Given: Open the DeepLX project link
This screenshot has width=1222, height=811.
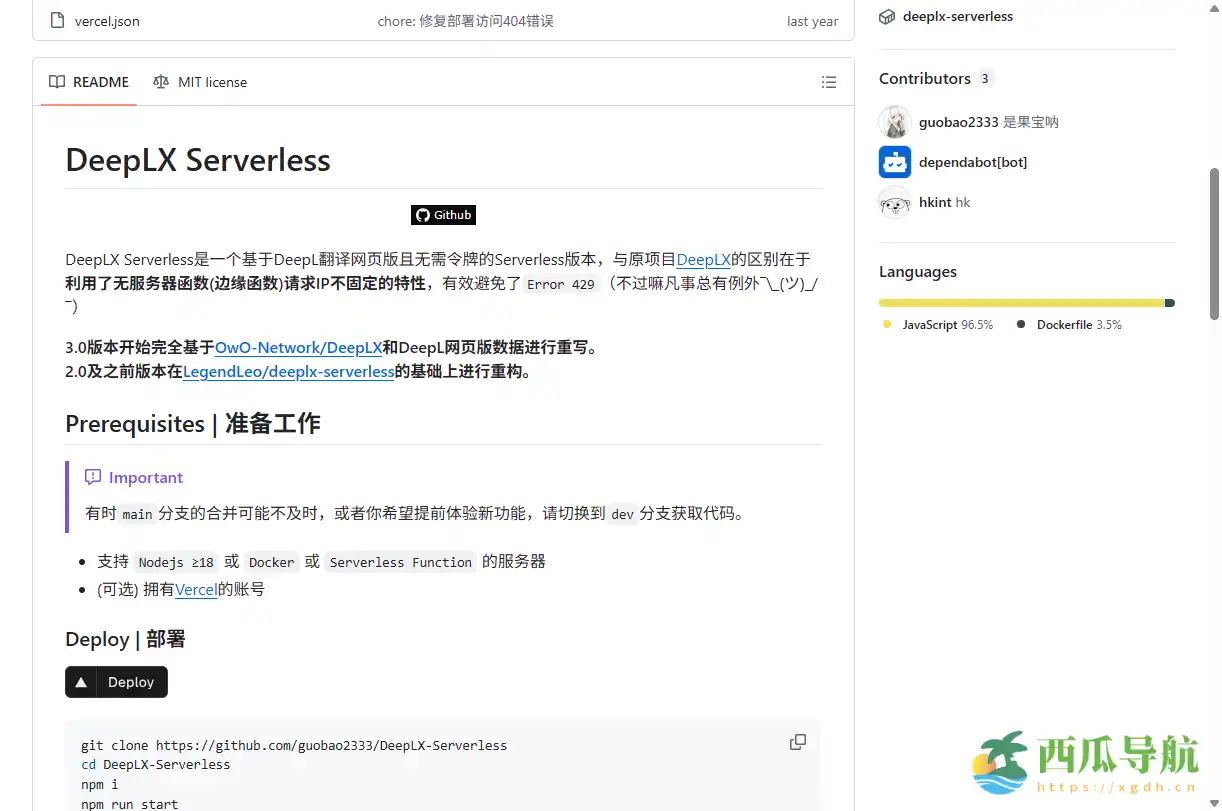Looking at the screenshot, I should pos(703,258).
